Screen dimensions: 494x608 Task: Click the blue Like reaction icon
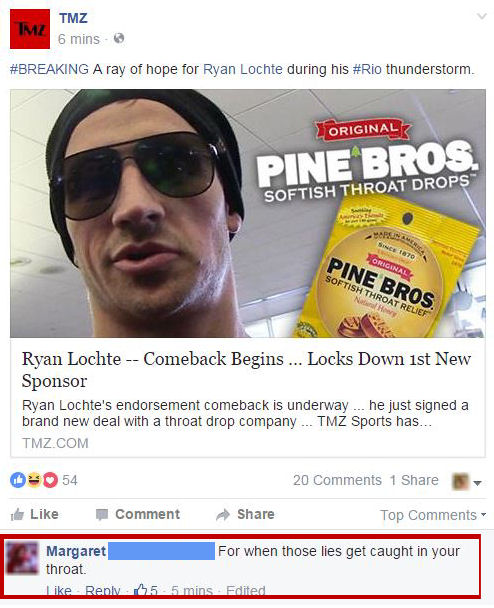point(18,480)
